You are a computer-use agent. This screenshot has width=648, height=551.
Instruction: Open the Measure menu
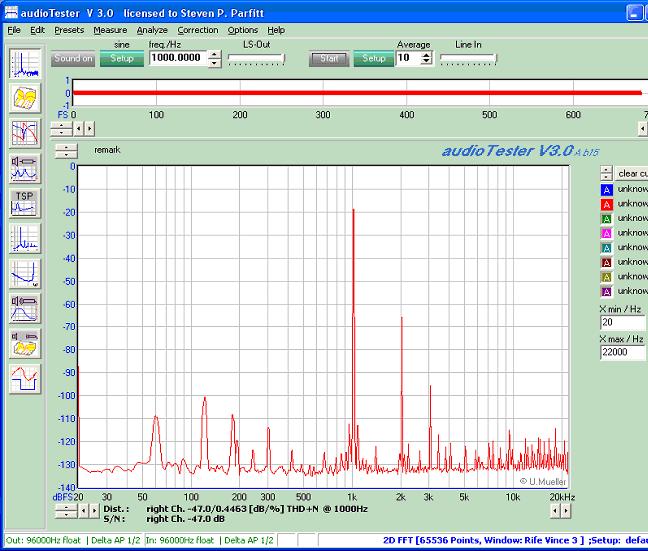tap(110, 30)
